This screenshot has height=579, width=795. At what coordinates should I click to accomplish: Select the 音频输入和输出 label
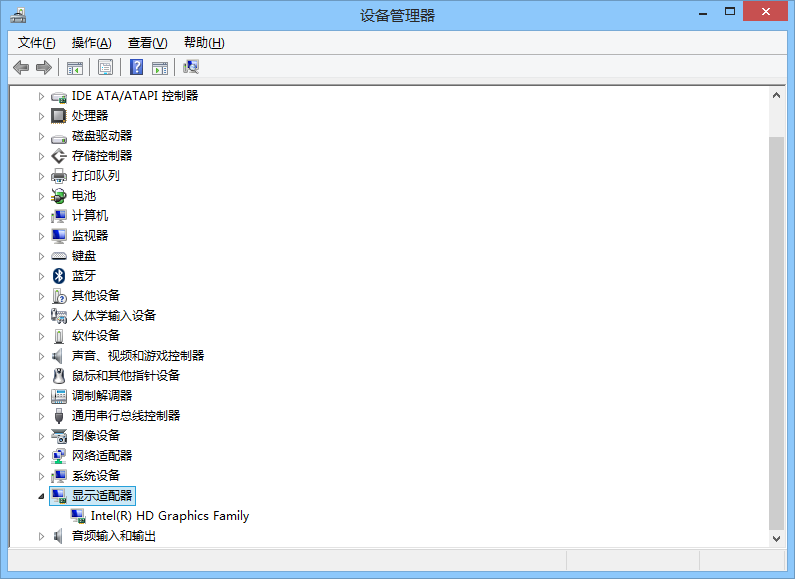tap(114, 536)
